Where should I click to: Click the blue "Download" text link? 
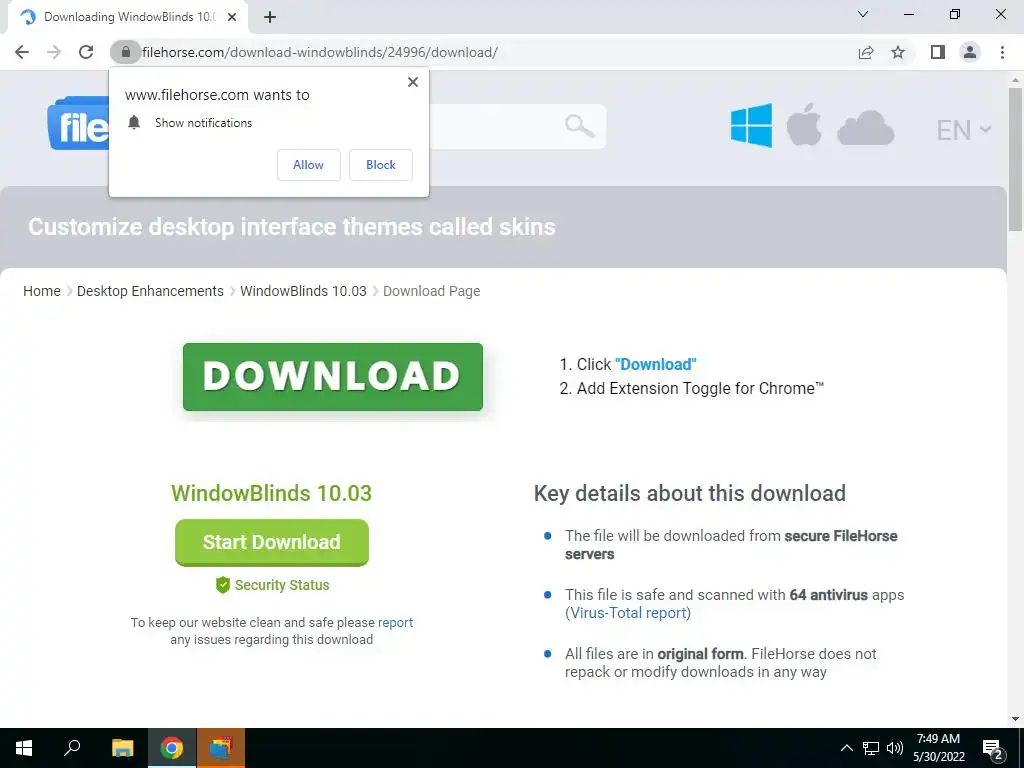coord(656,364)
